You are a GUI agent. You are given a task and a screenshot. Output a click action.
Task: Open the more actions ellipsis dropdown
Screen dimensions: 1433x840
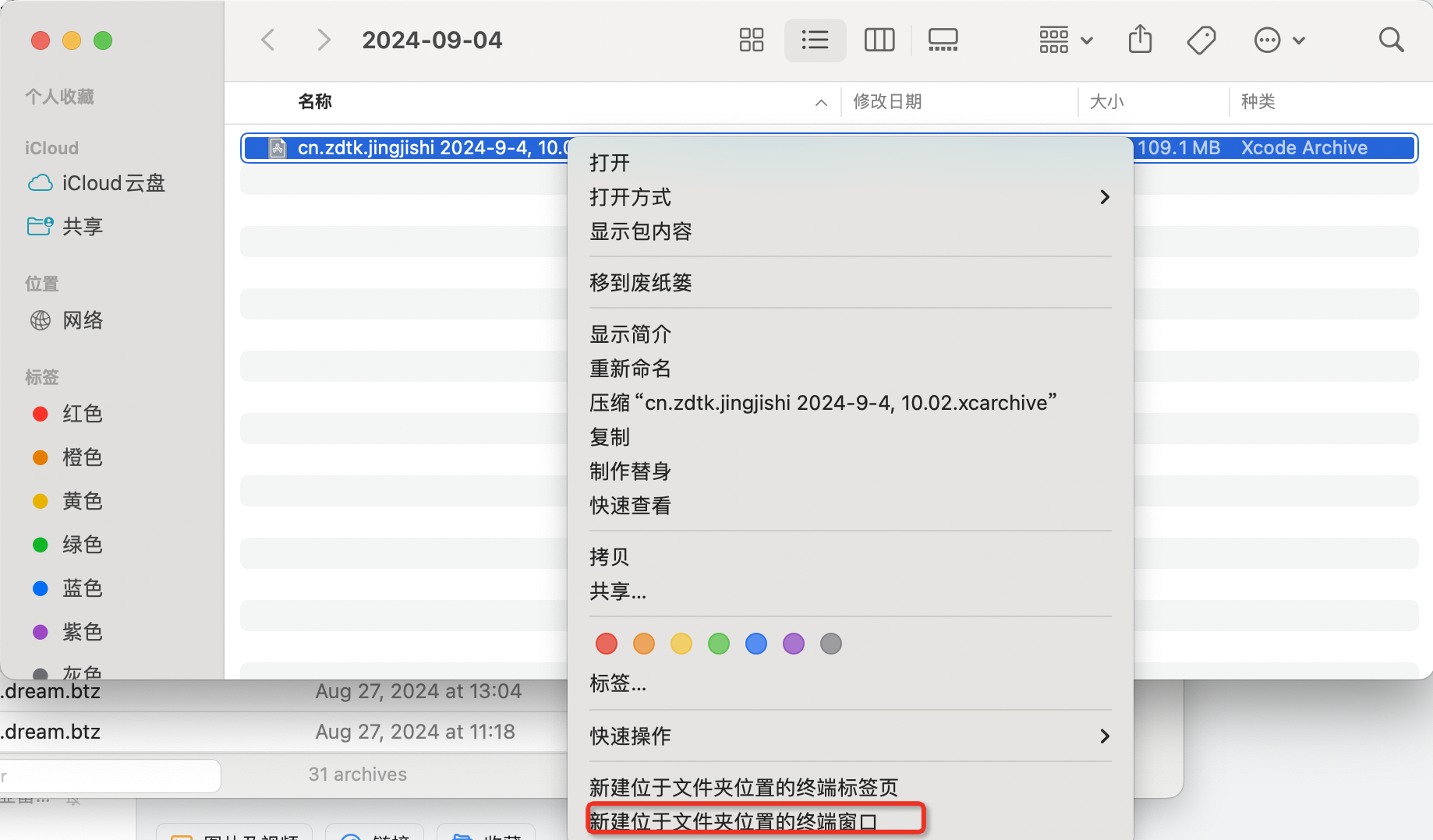coord(1279,40)
